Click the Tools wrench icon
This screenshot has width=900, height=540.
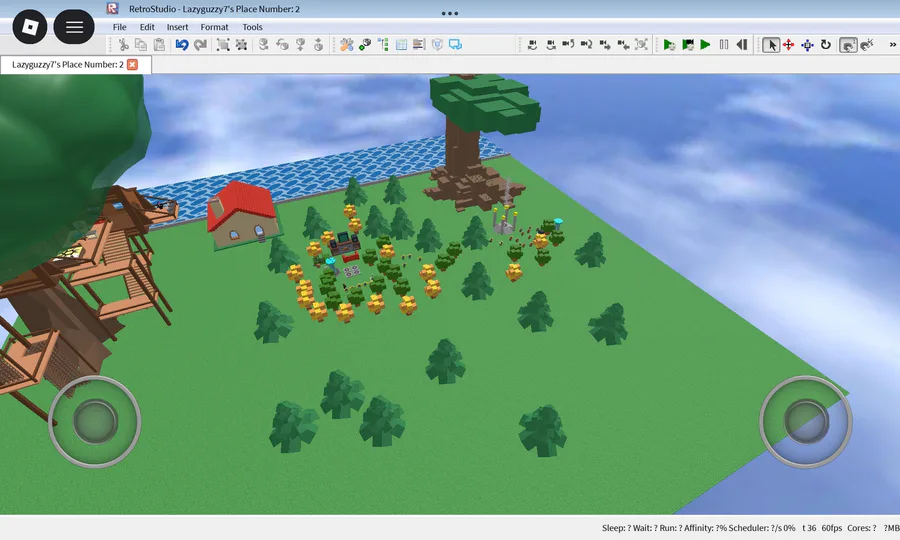[x=346, y=45]
